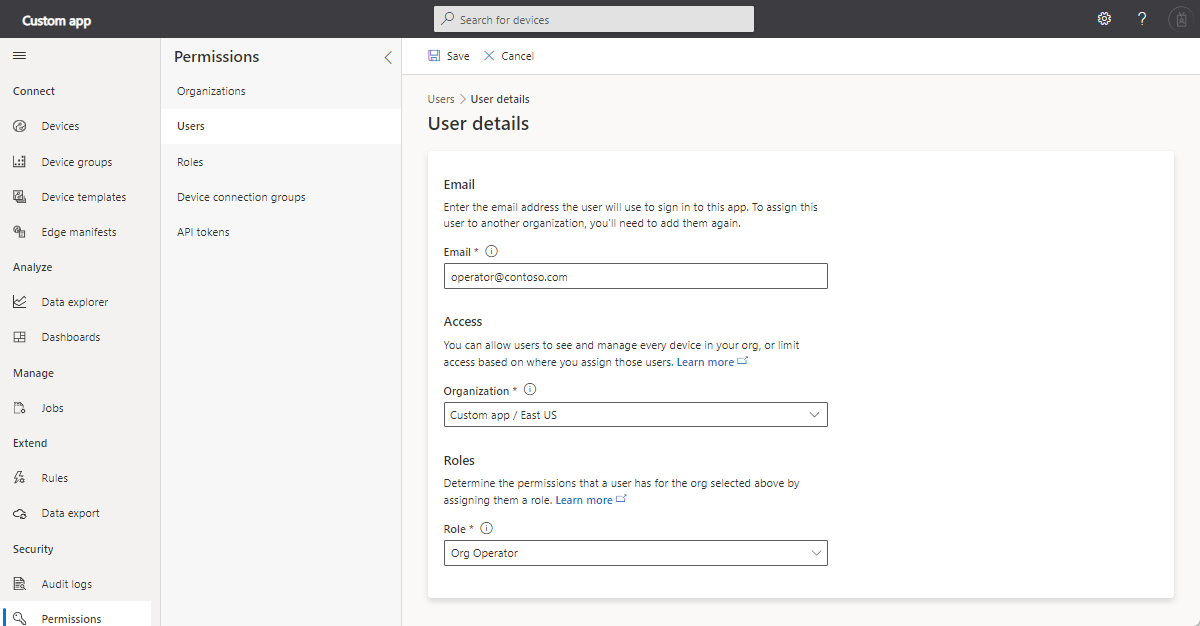Open Device groups via its icon
The height and width of the screenshot is (626, 1200).
point(19,162)
